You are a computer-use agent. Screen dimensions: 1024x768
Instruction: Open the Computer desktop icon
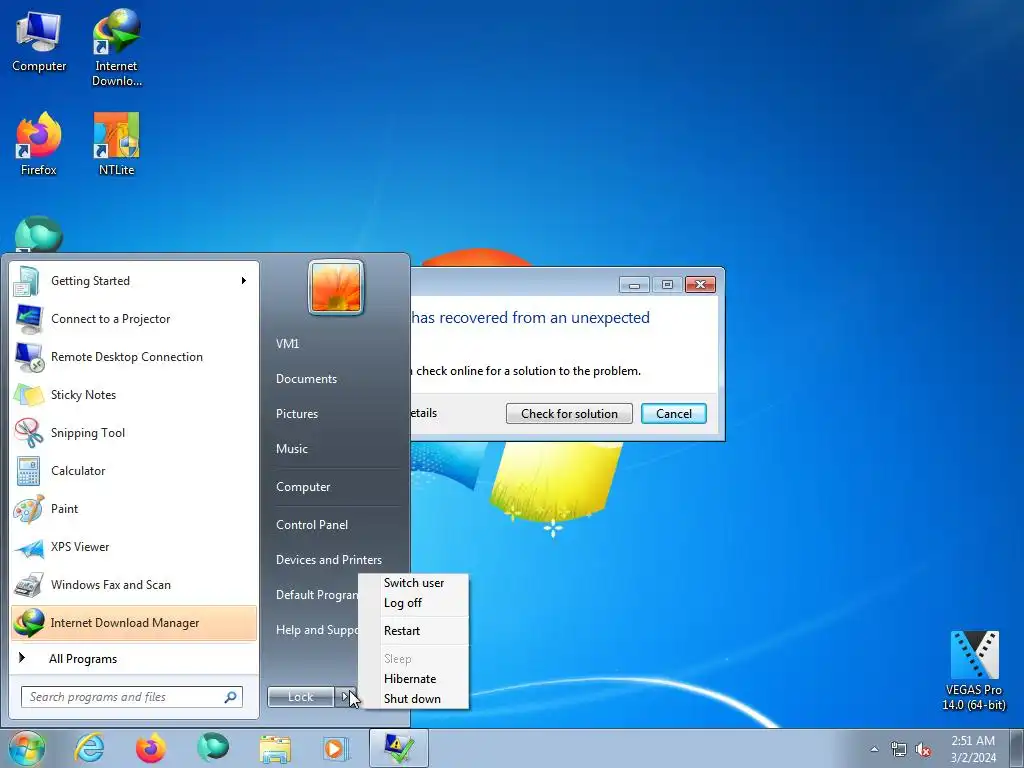tap(39, 42)
